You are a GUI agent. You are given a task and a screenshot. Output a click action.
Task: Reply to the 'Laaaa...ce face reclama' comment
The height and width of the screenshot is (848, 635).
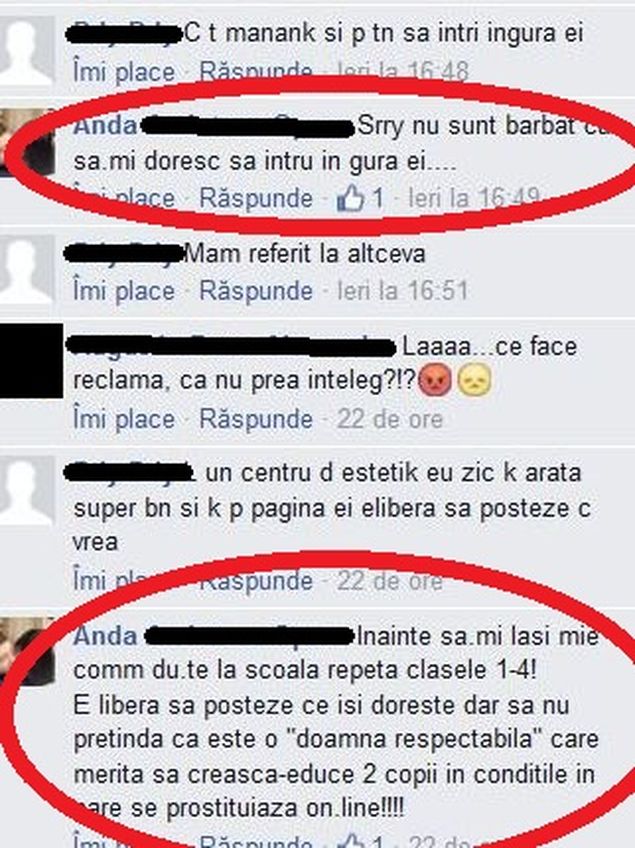[x=256, y=419]
